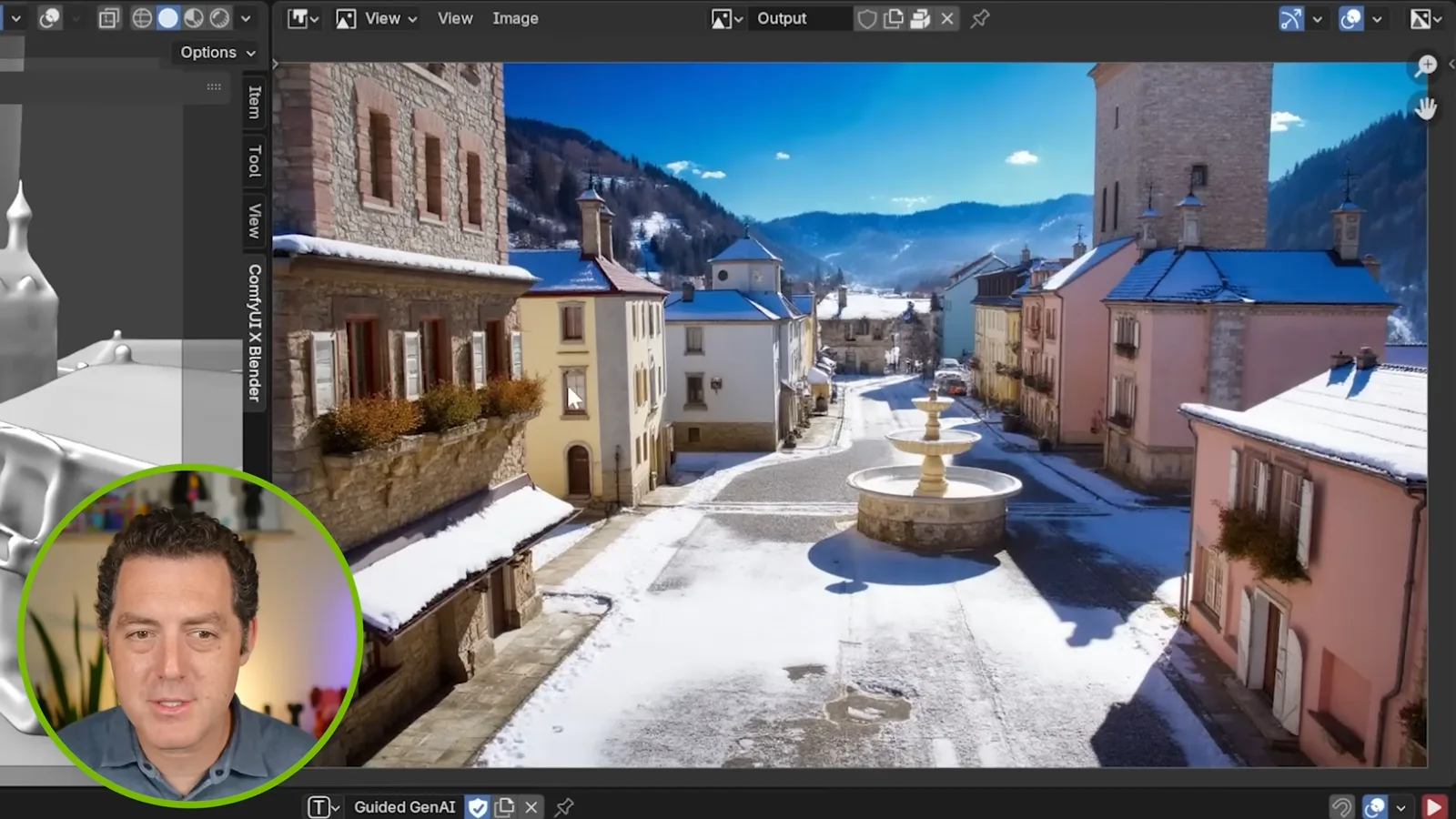Switch to the View sidebar tab
The image size is (1456, 819).
(255, 221)
